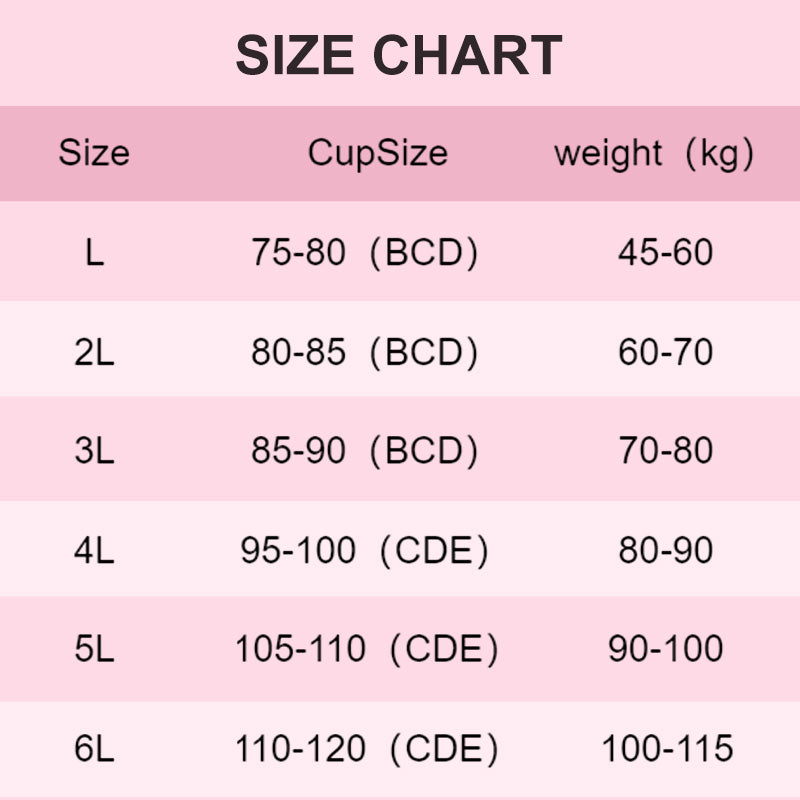Select the 2L size label
The height and width of the screenshot is (800, 800).
click(94, 352)
